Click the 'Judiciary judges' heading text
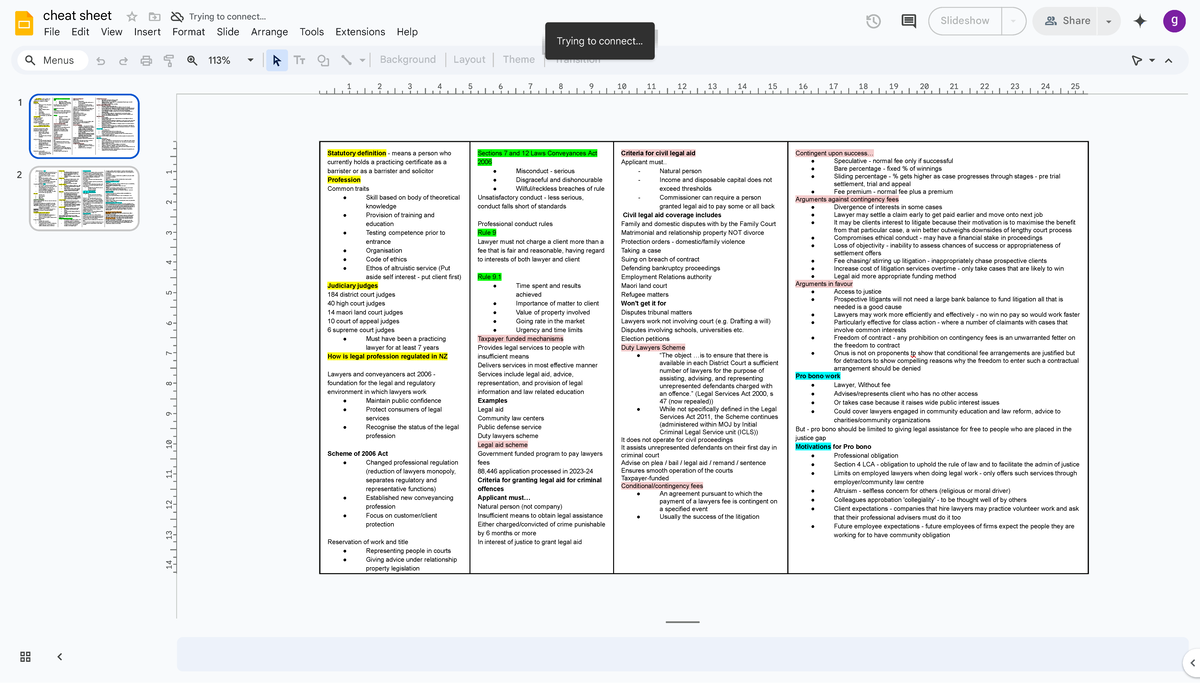 click(x=355, y=286)
